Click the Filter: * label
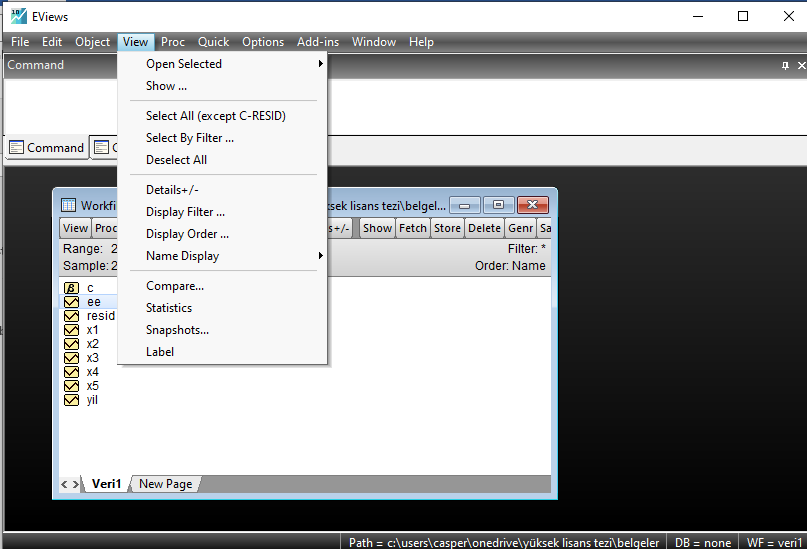Viewport: 807px width, 549px height. click(527, 249)
